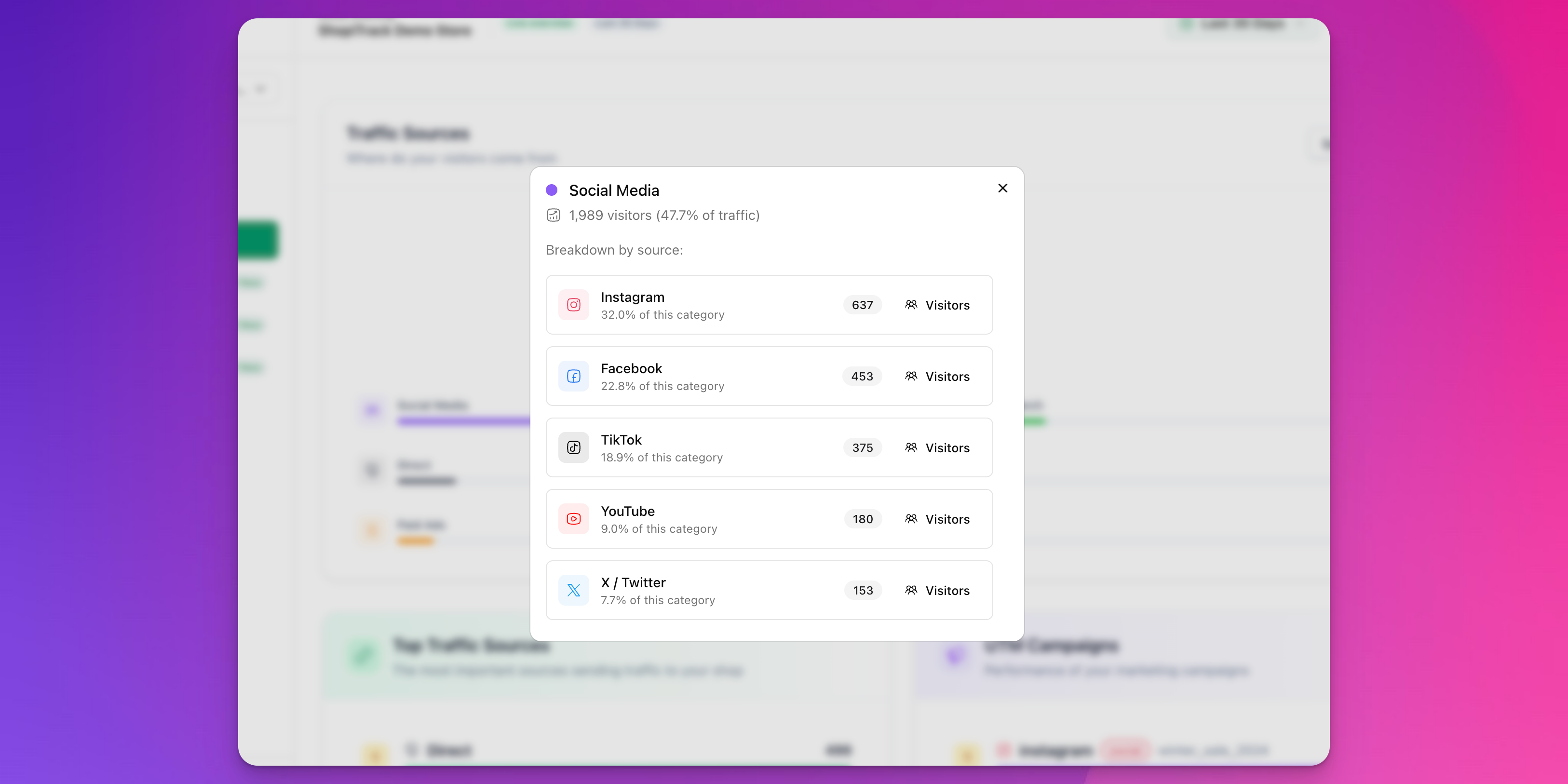Click the 375 TikTok count badge

coord(862,447)
